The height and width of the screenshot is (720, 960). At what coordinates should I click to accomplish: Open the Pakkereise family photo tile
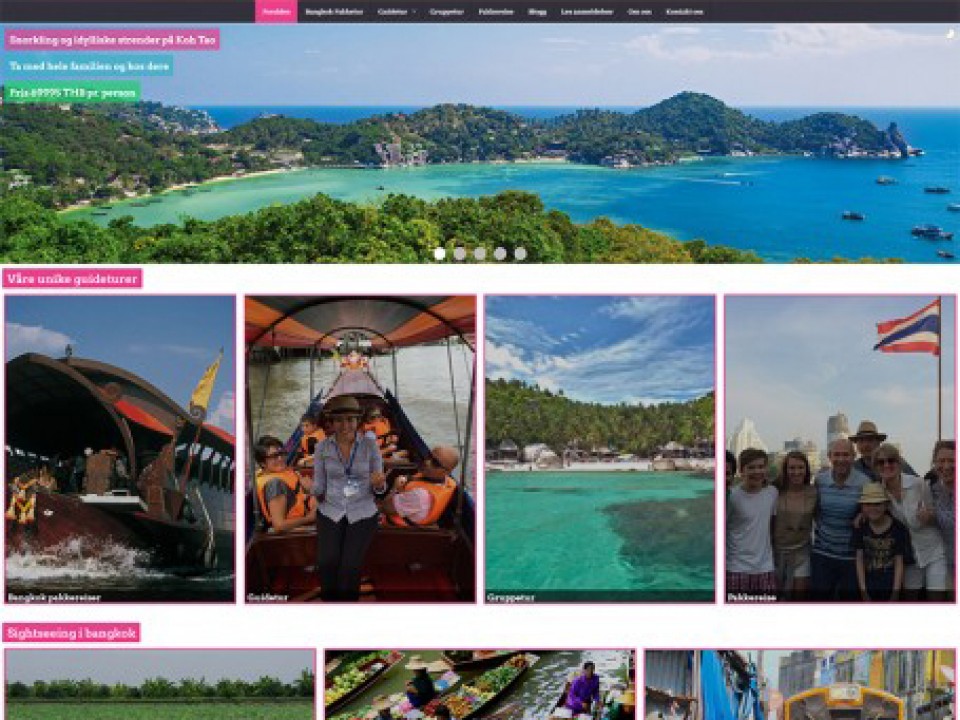point(840,449)
